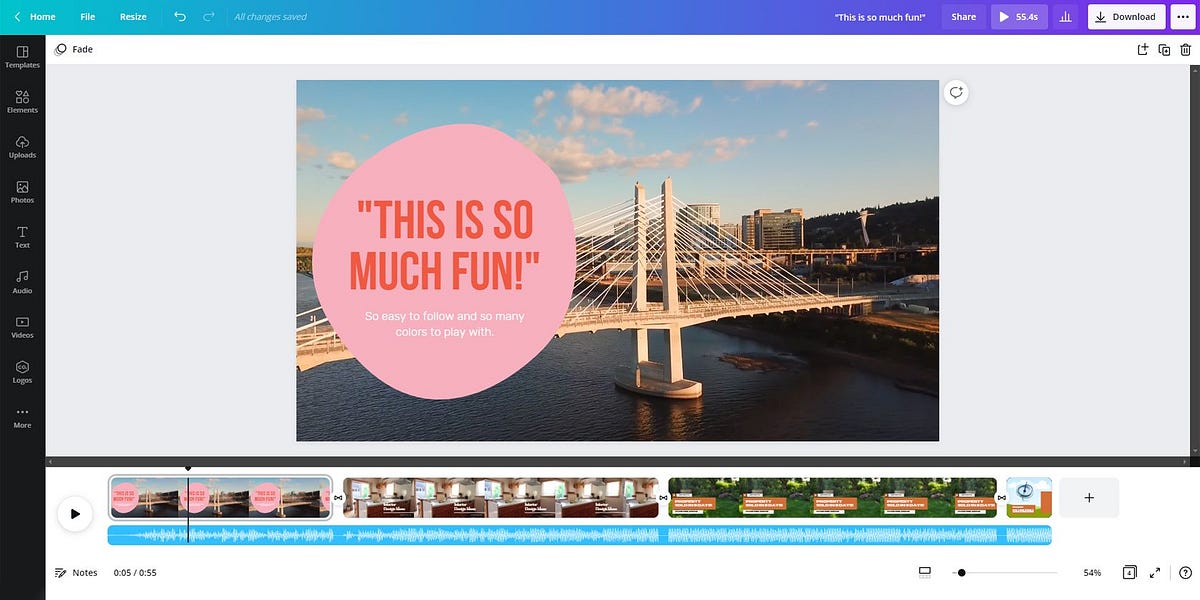Click the Download button

tap(1126, 16)
